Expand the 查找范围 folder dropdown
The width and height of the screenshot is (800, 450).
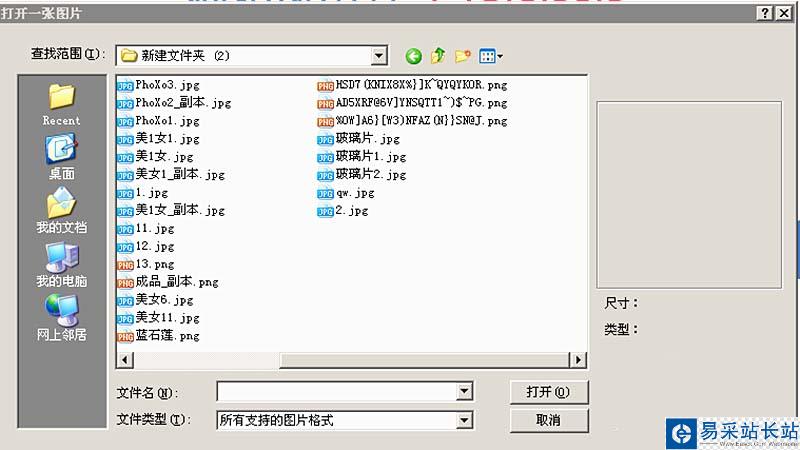[379, 56]
